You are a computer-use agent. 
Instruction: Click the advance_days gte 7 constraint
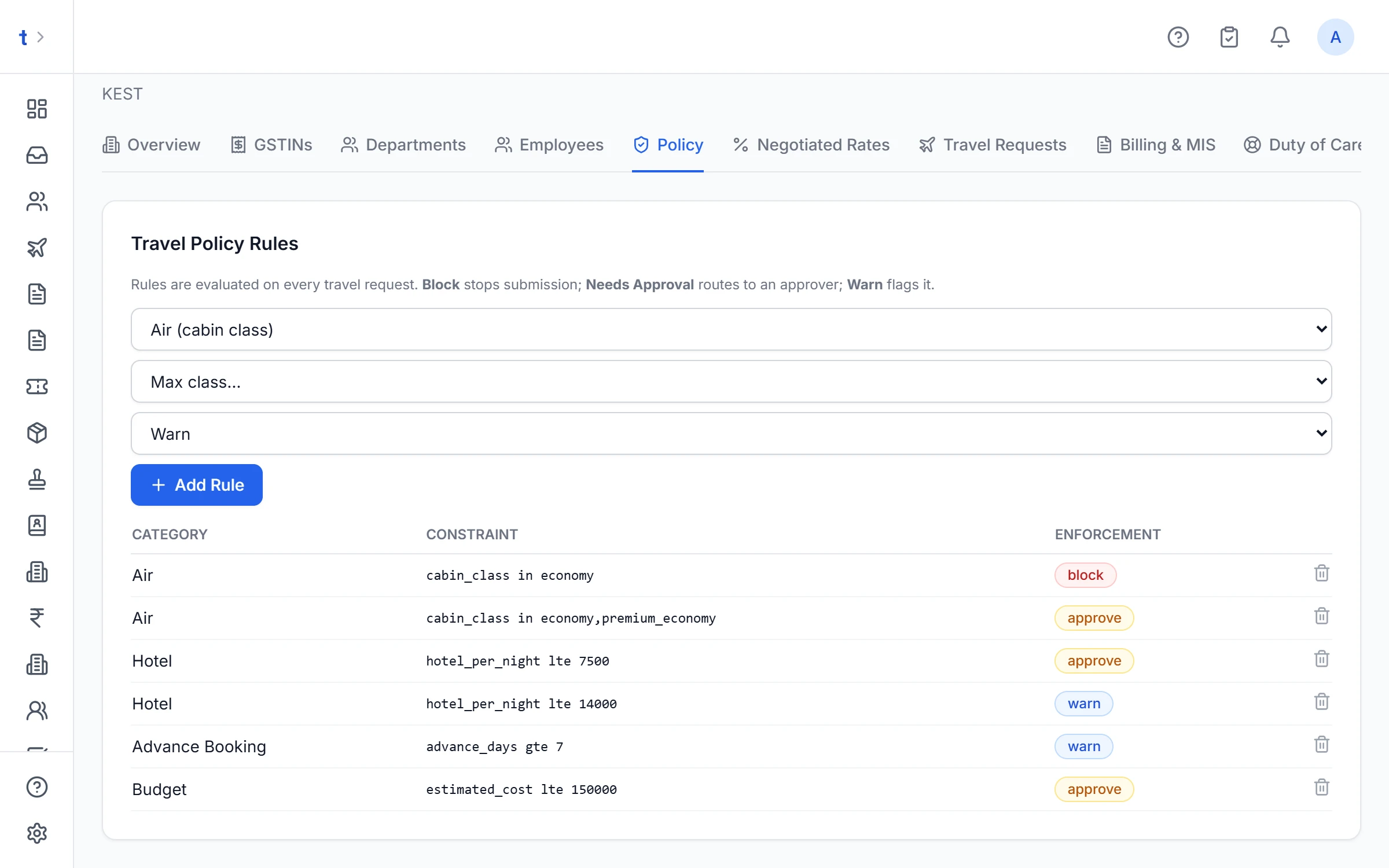[495, 746]
